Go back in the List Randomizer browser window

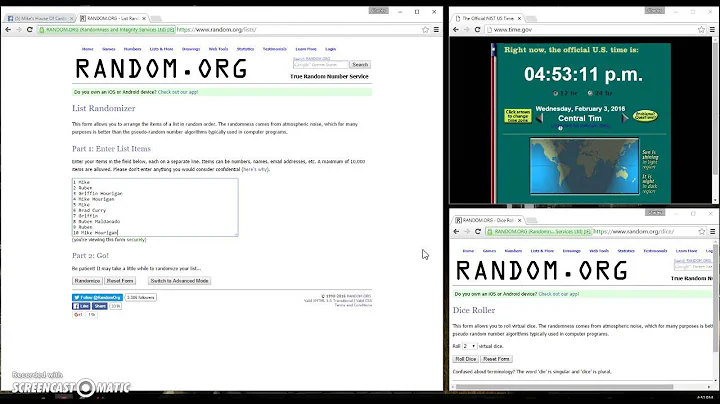8,29
